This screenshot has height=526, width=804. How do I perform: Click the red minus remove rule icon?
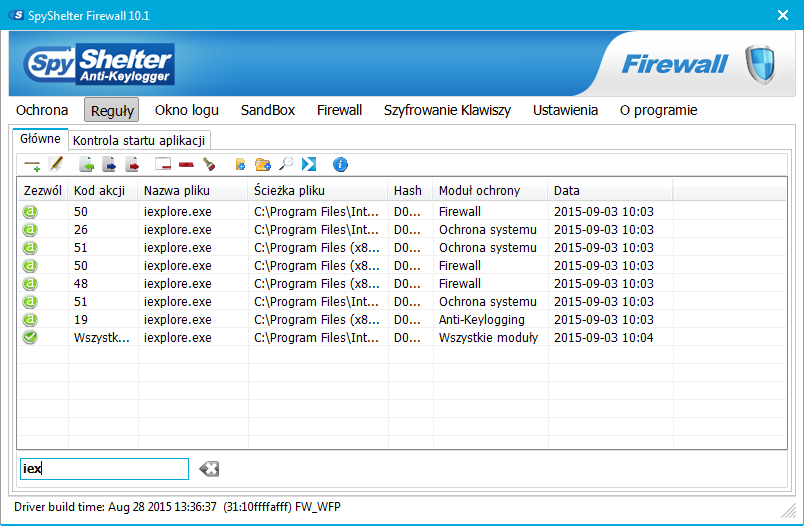pyautogui.click(x=186, y=165)
